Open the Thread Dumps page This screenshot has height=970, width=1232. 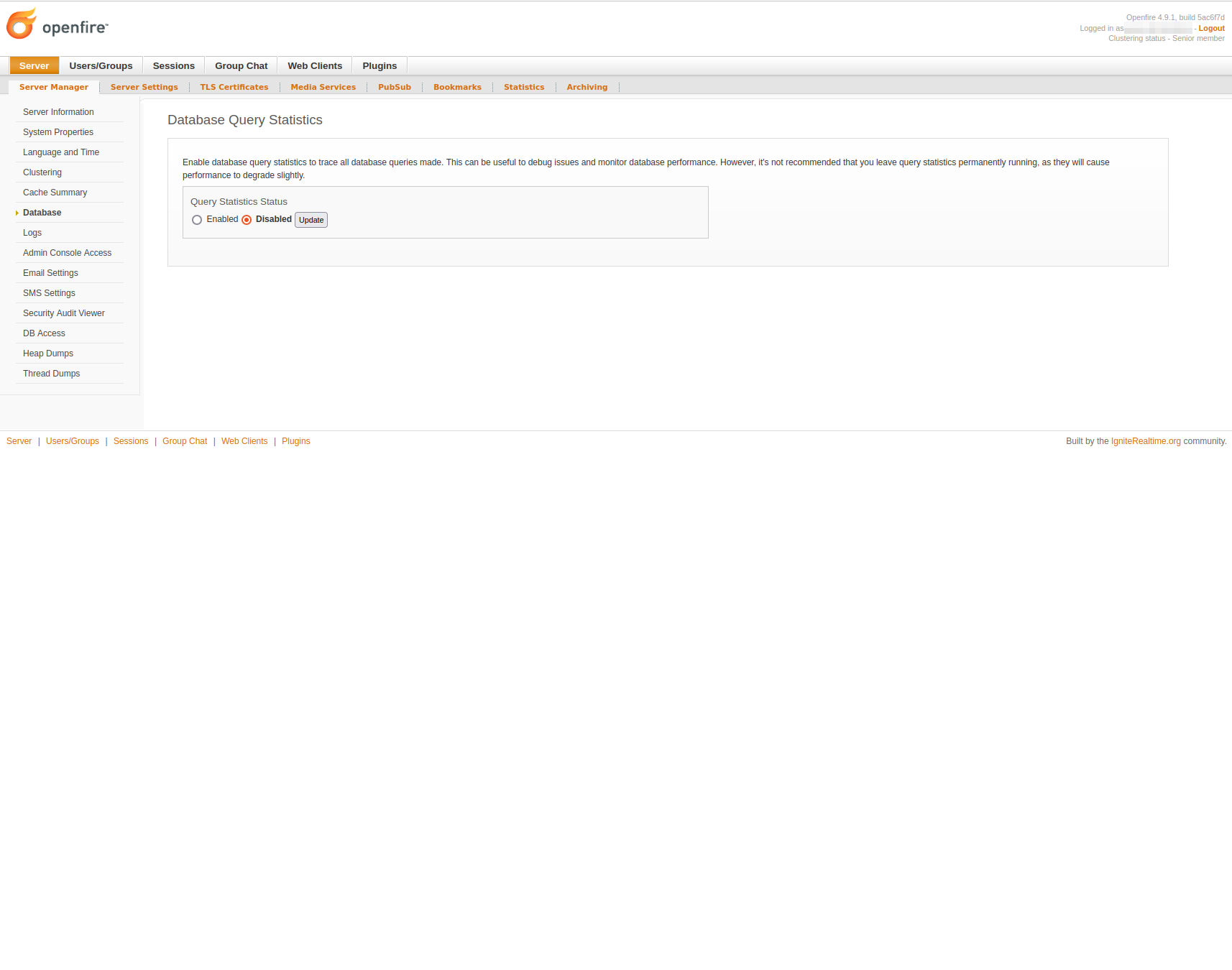51,374
